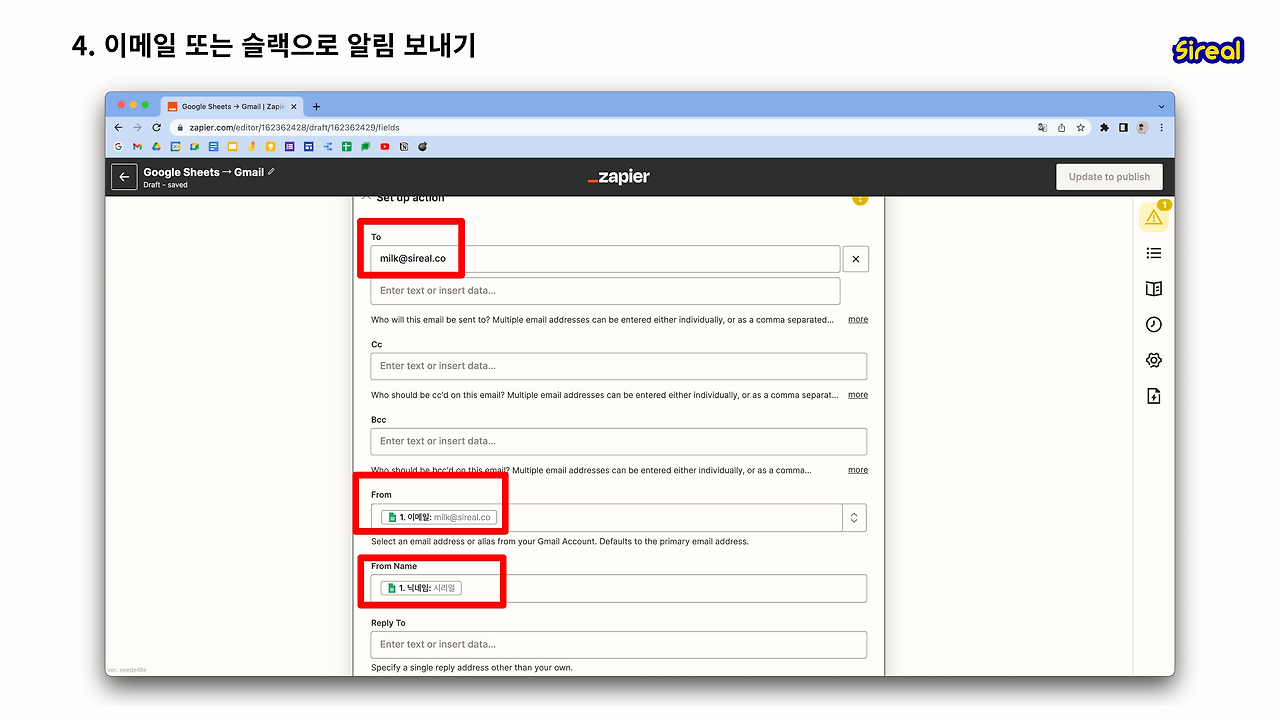Open the Extensions puzzle icon

pyautogui.click(x=1105, y=128)
